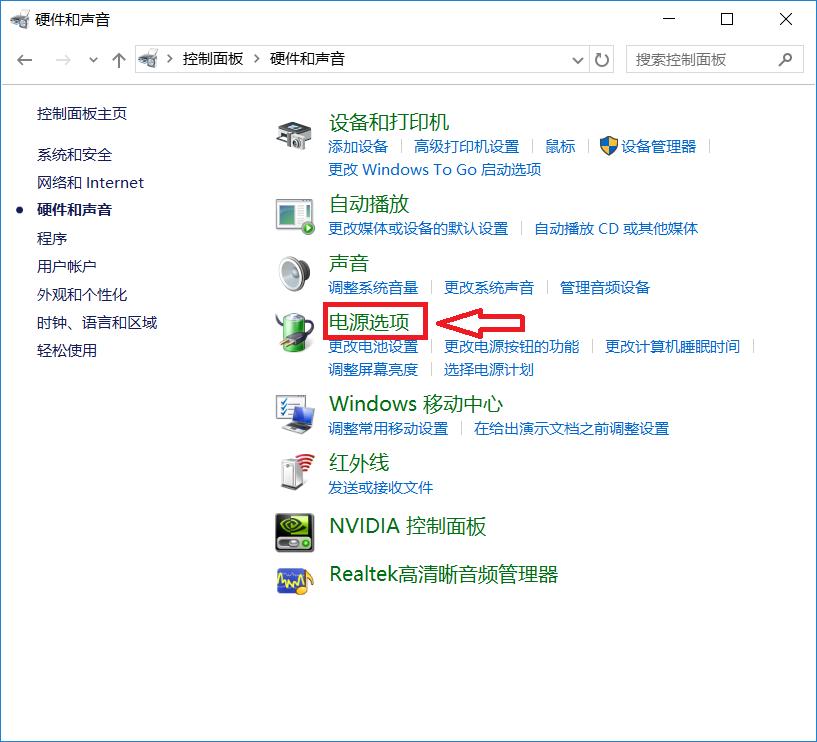Click the refresh icon in the address bar
The width and height of the screenshot is (817, 742).
pyautogui.click(x=601, y=59)
